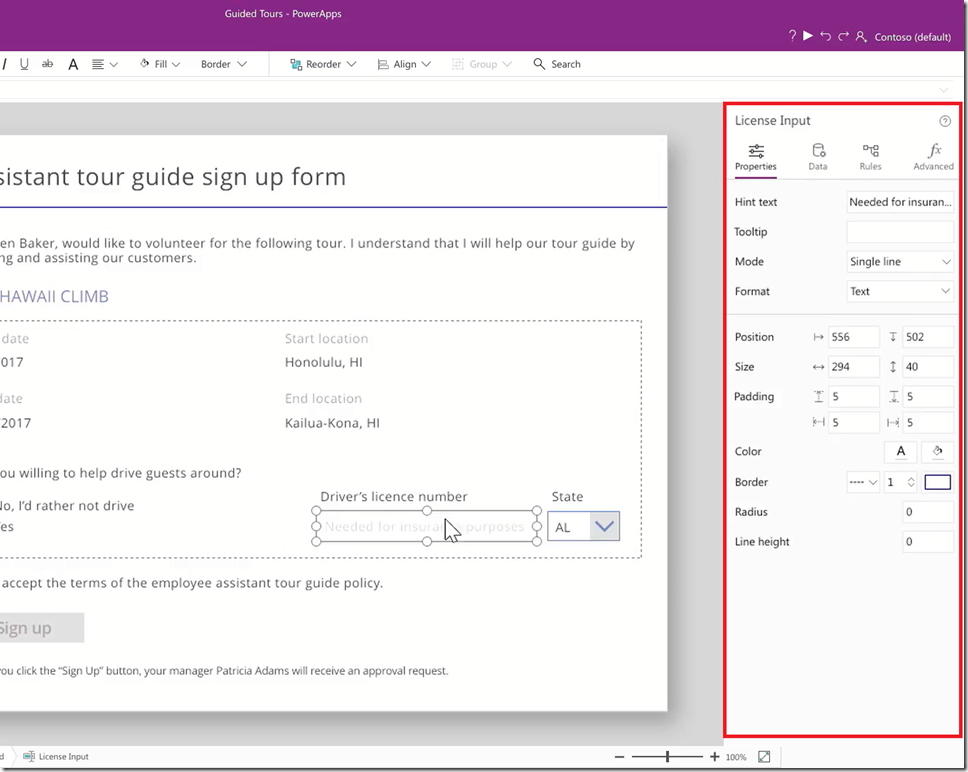Click the Tooltip input field
The image size is (968, 772).
click(899, 232)
